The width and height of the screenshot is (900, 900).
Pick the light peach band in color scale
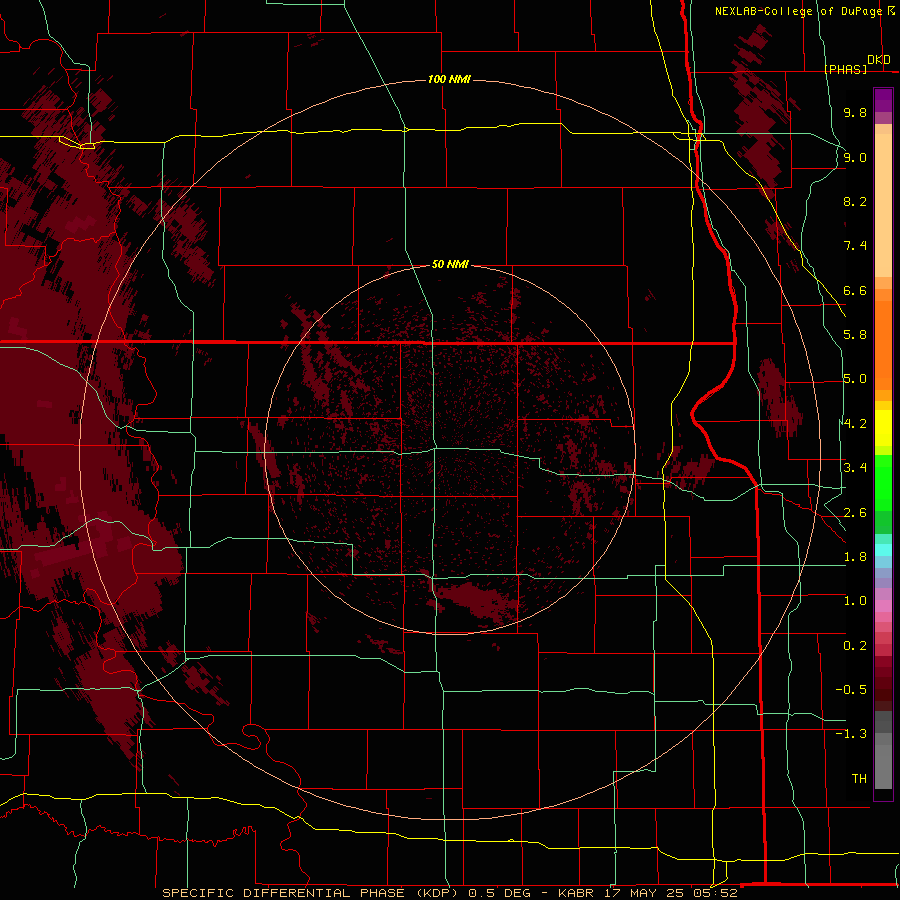[883, 205]
